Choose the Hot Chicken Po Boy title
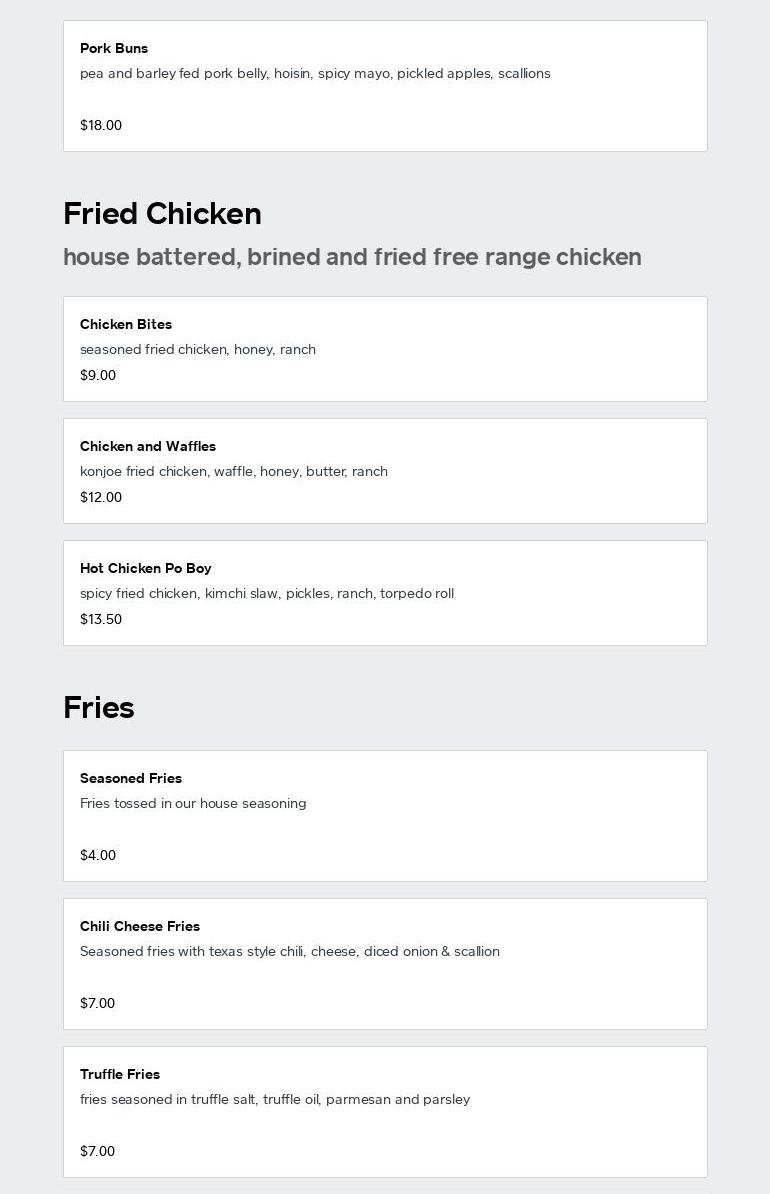The height and width of the screenshot is (1194, 770). coord(146,568)
